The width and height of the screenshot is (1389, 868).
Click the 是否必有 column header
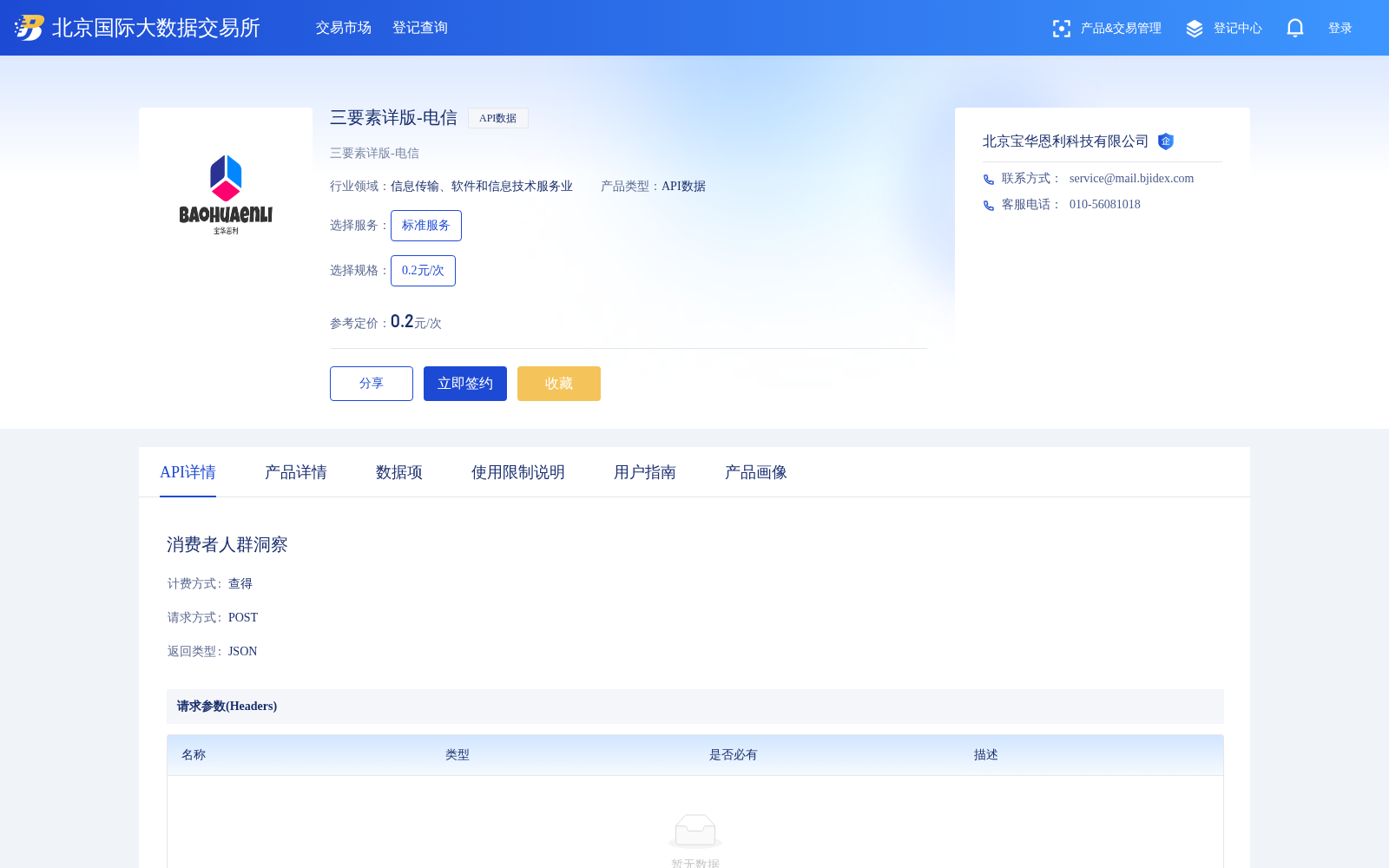(x=734, y=755)
